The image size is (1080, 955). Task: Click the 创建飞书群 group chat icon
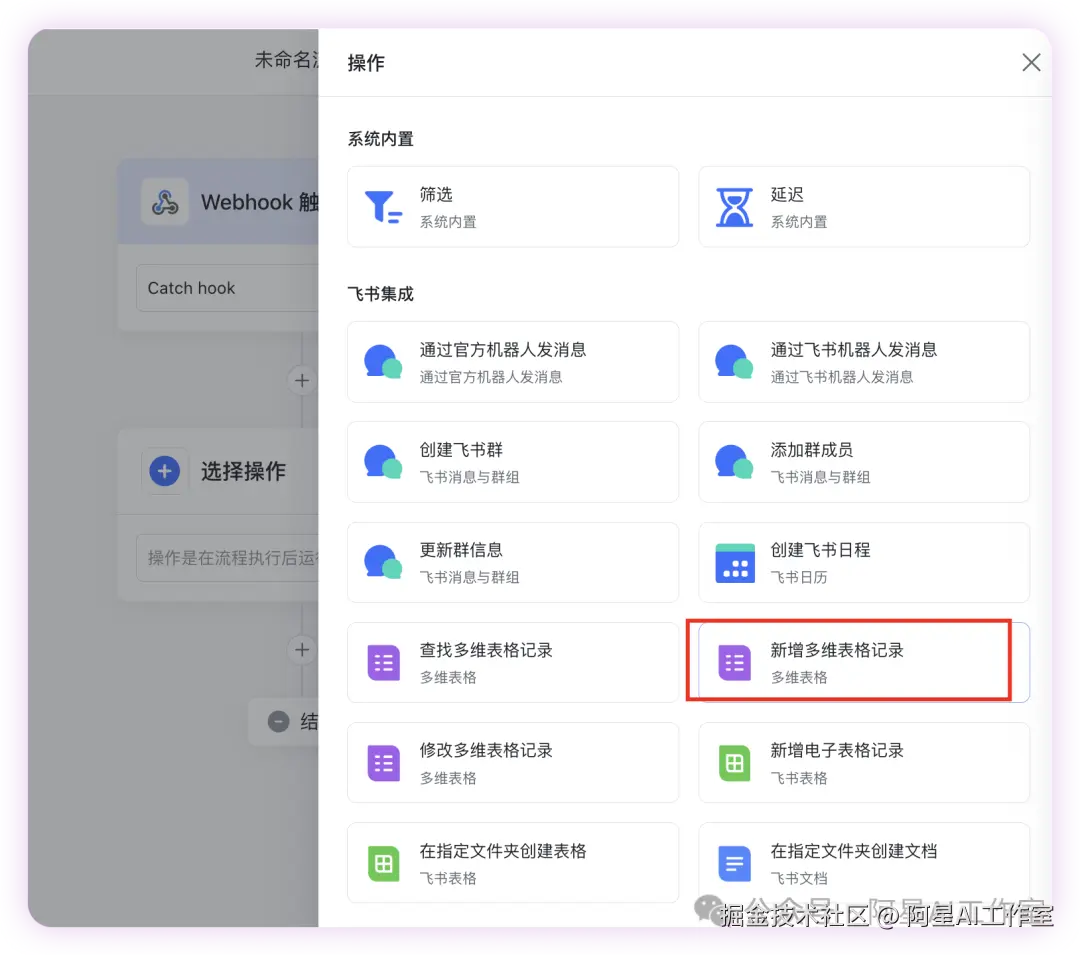click(x=383, y=461)
